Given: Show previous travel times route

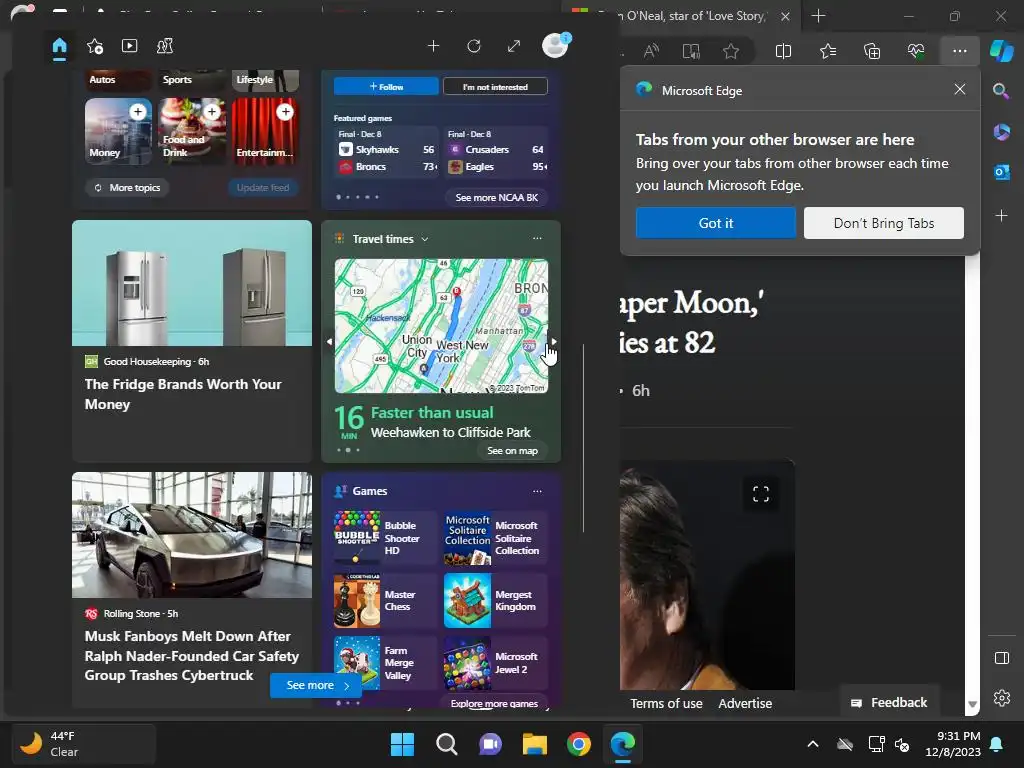Looking at the screenshot, I should click(329, 341).
